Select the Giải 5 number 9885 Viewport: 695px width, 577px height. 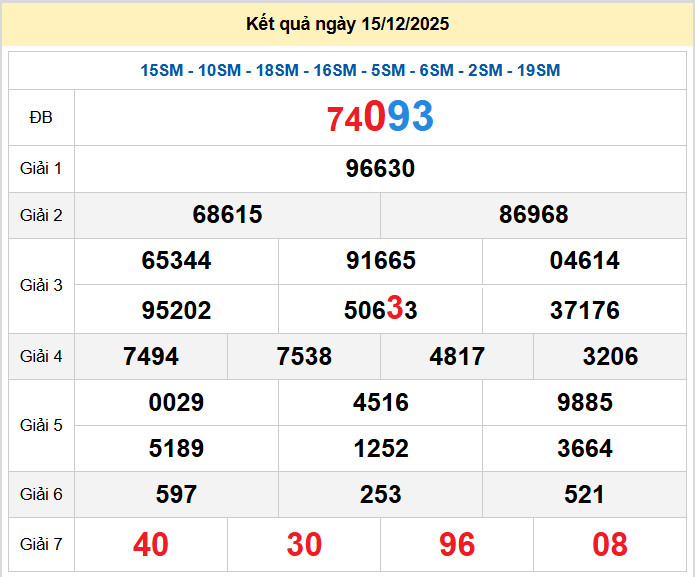coord(584,402)
